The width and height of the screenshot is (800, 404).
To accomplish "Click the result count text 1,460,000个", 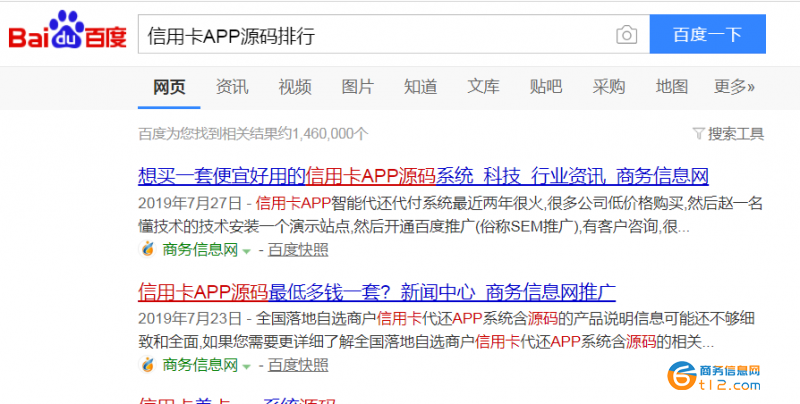I will (331, 134).
